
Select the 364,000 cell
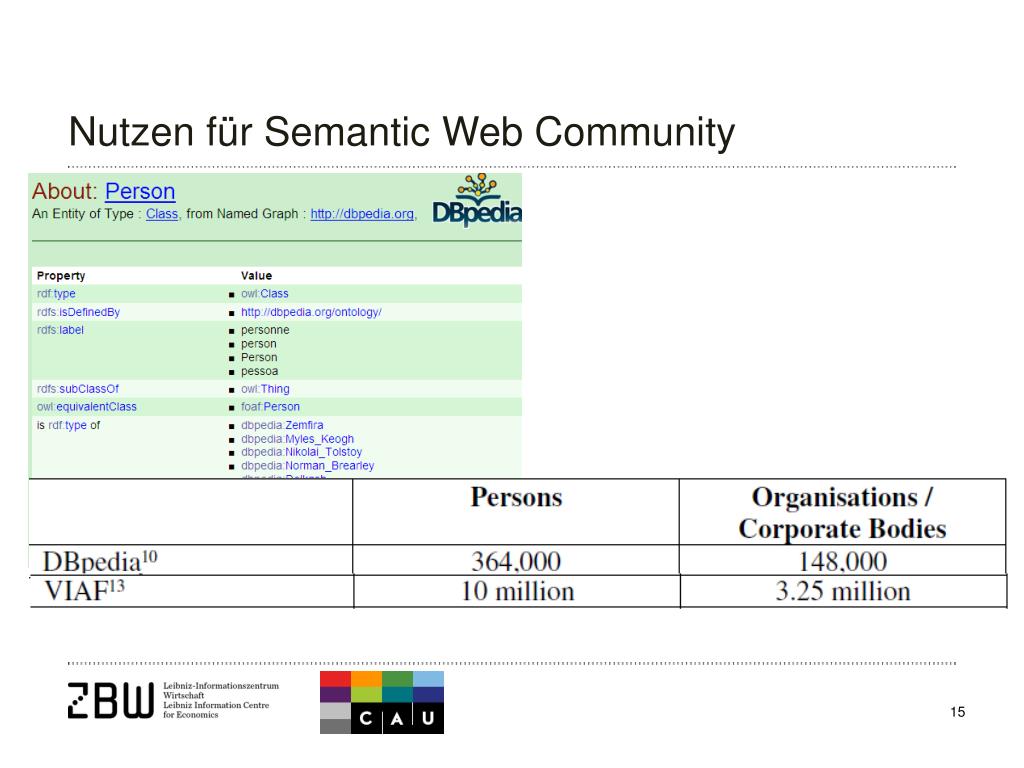click(516, 562)
